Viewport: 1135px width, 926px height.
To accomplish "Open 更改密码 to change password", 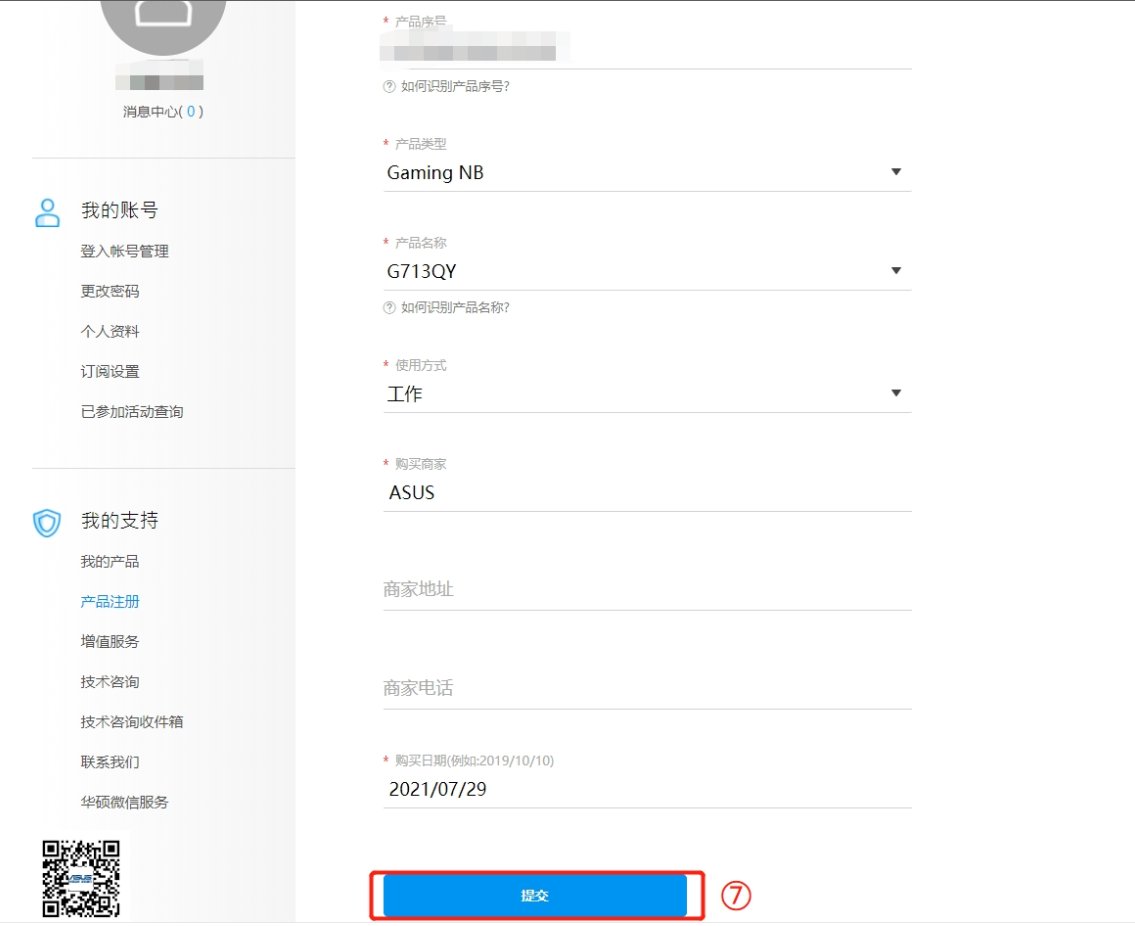I will pos(110,291).
